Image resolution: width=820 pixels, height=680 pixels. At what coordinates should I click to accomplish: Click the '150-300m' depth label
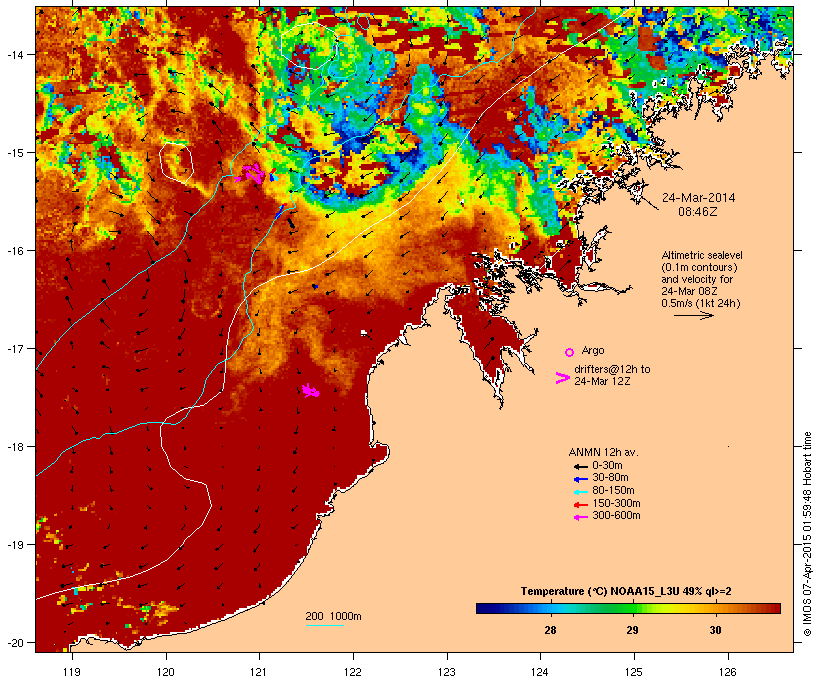pyautogui.click(x=616, y=503)
